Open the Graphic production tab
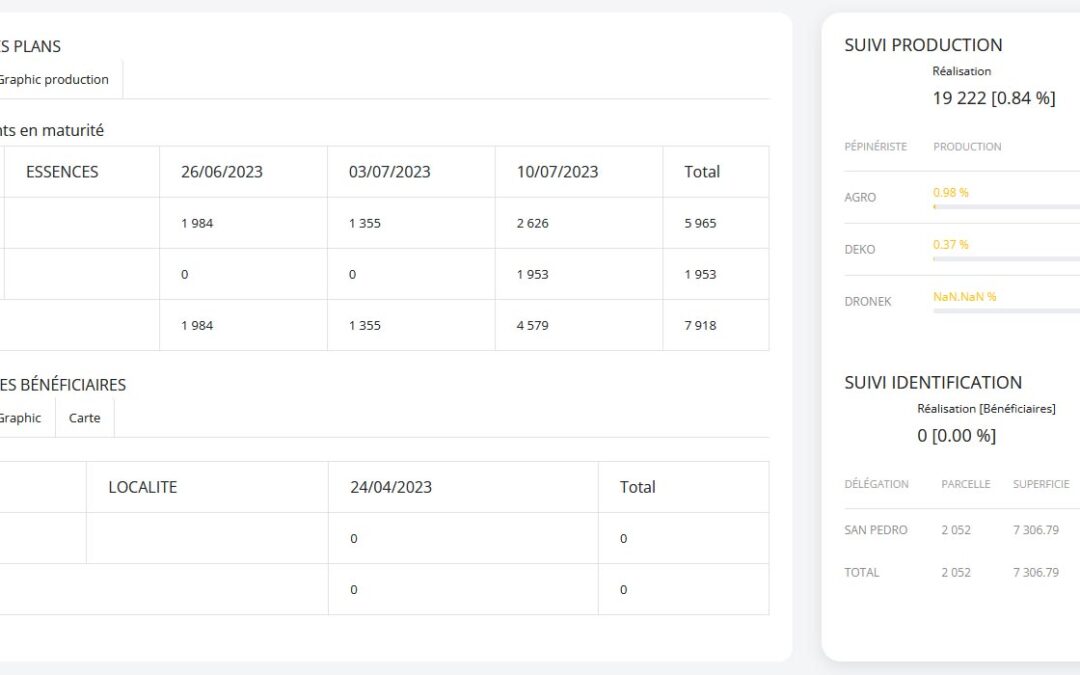The image size is (1080, 675). click(x=53, y=80)
